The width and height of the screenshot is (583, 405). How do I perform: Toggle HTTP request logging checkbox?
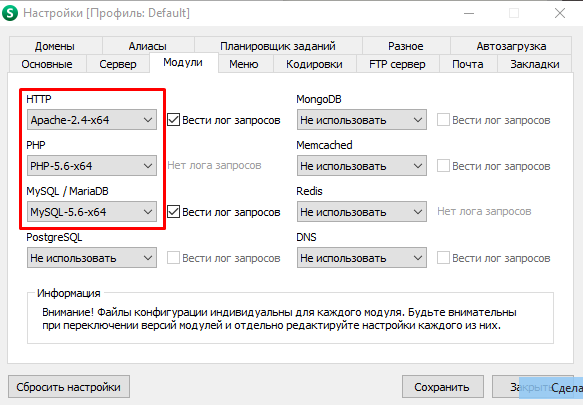[174, 120]
